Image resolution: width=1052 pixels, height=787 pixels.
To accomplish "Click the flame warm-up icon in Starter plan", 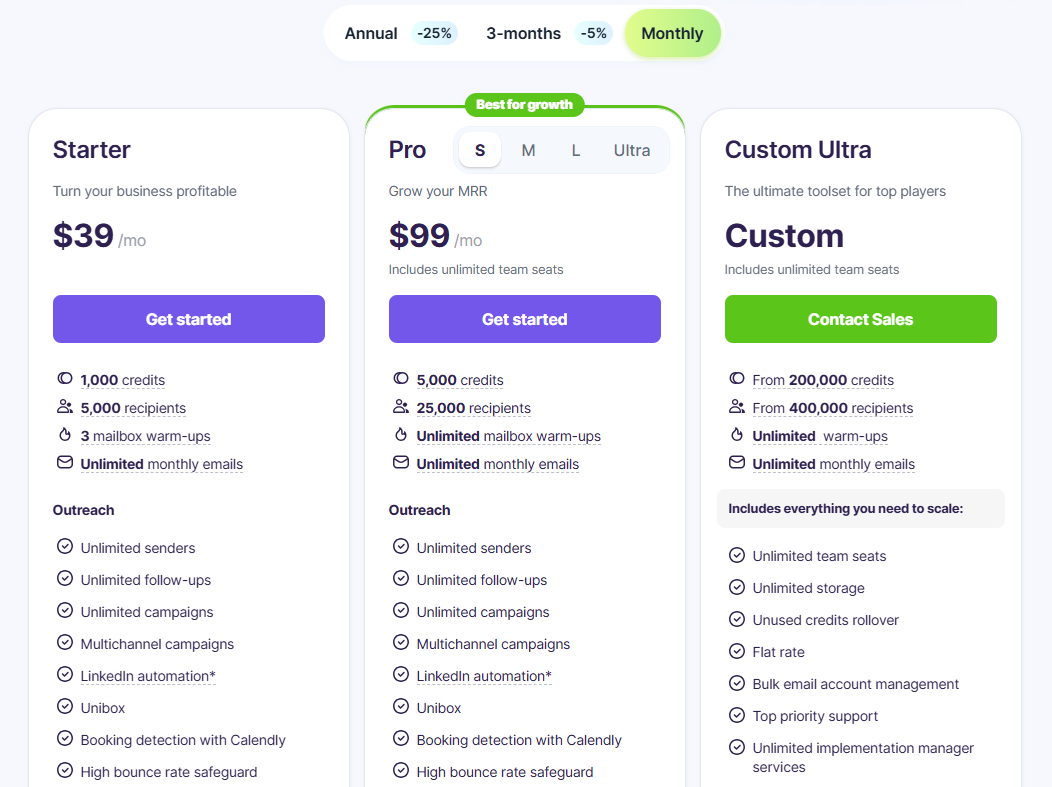I will (x=65, y=435).
